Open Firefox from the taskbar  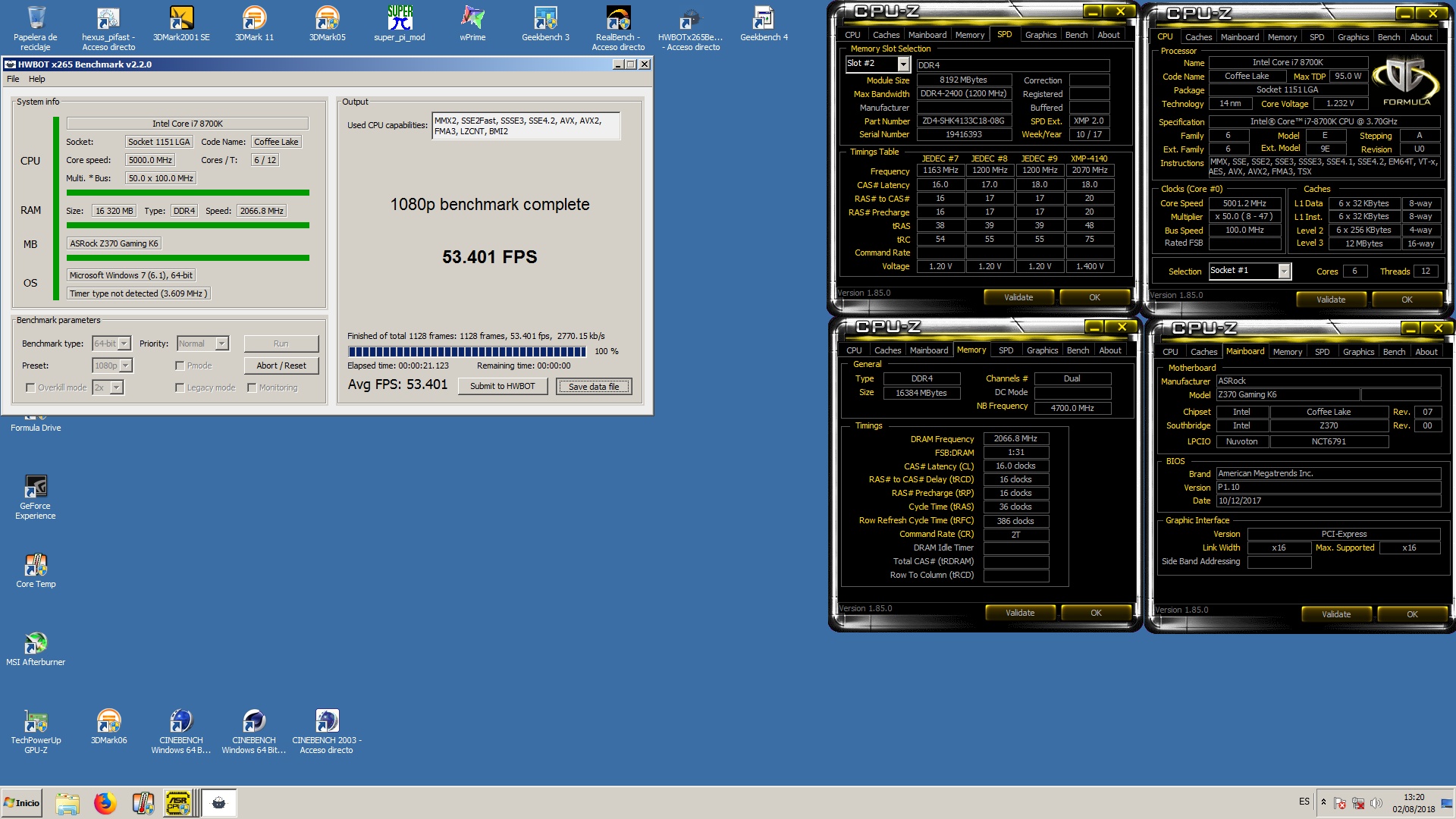click(105, 803)
